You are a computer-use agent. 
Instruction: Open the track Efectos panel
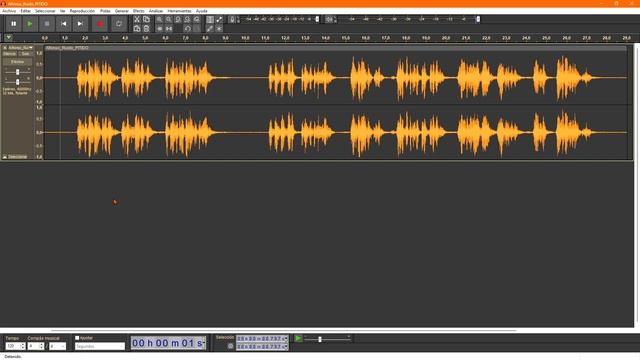pos(18,62)
